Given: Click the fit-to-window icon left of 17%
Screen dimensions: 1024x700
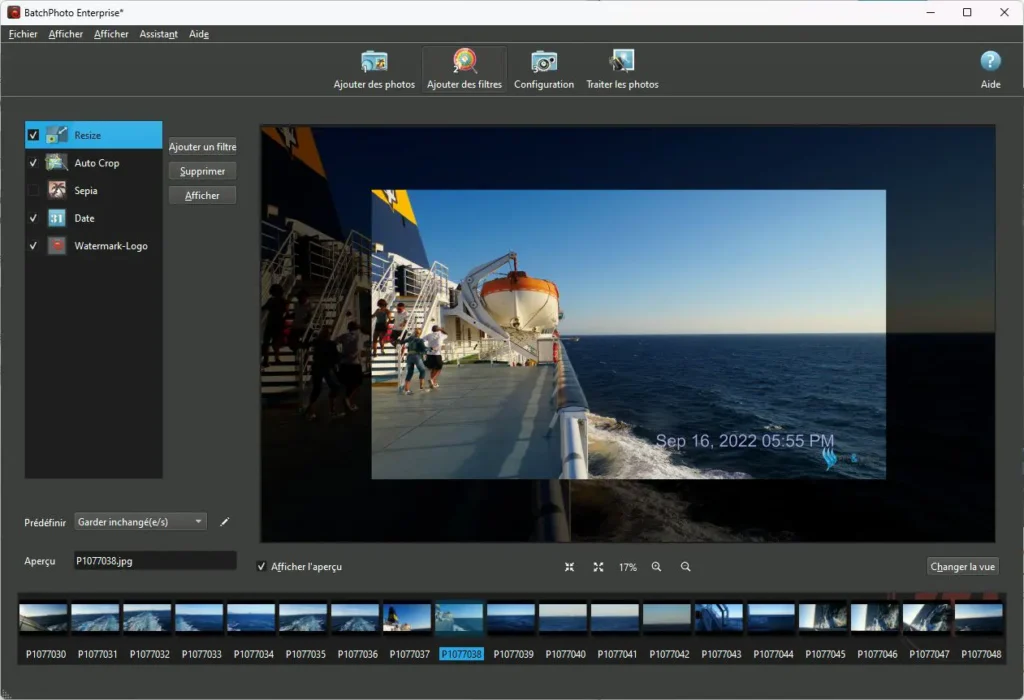Looking at the screenshot, I should point(569,567).
